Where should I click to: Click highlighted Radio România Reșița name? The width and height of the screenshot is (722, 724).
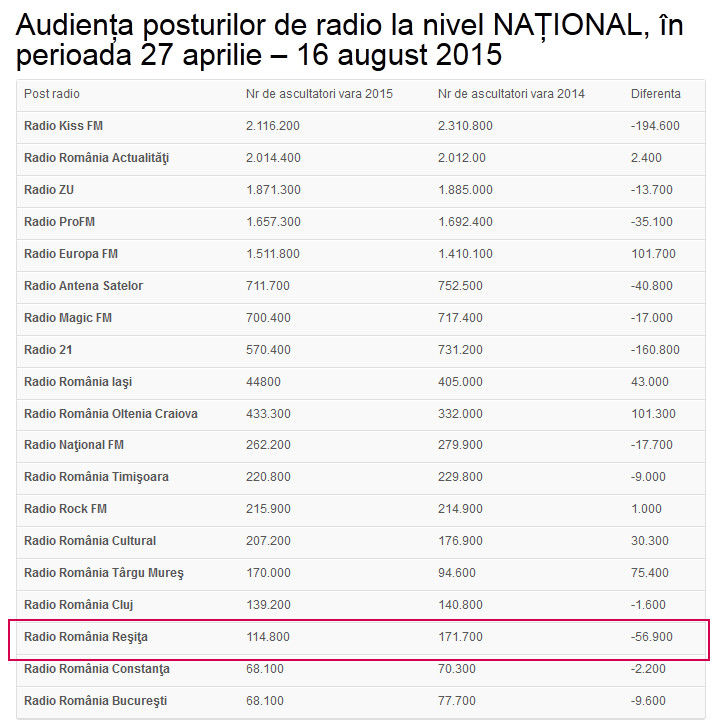(x=86, y=637)
